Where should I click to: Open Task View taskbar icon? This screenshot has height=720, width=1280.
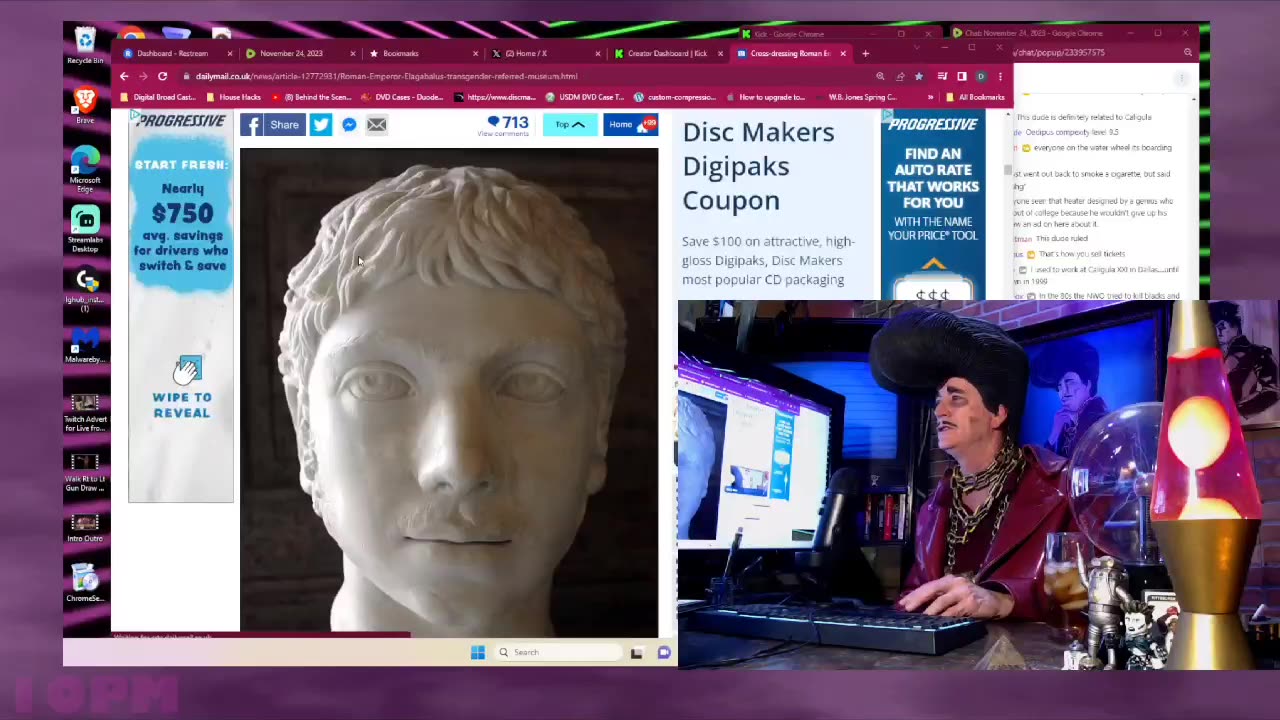point(636,652)
